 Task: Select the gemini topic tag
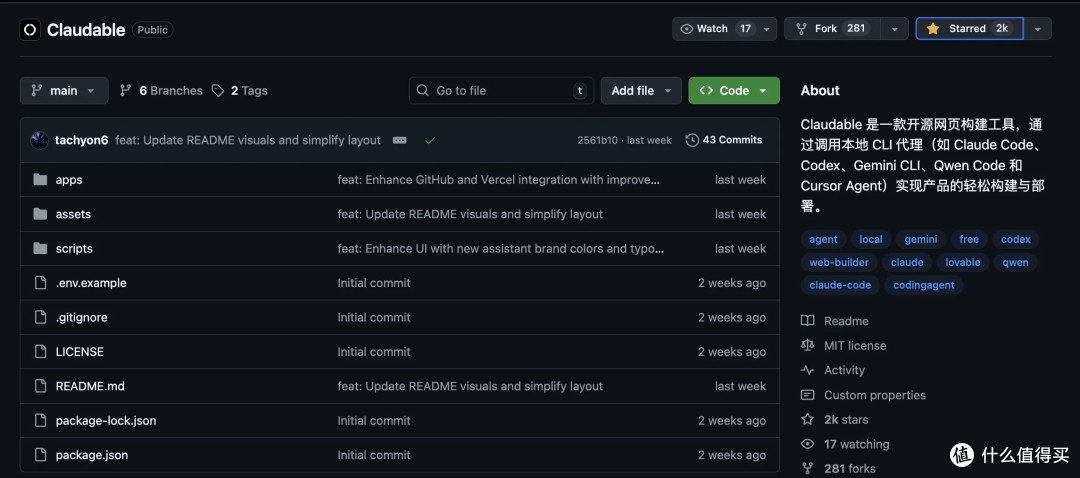[921, 240]
